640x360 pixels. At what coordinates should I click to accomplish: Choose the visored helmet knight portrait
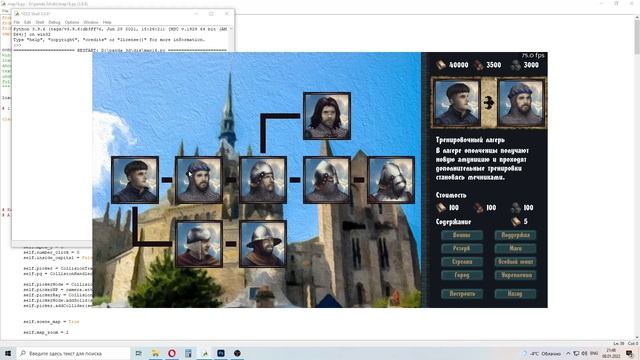[327, 180]
